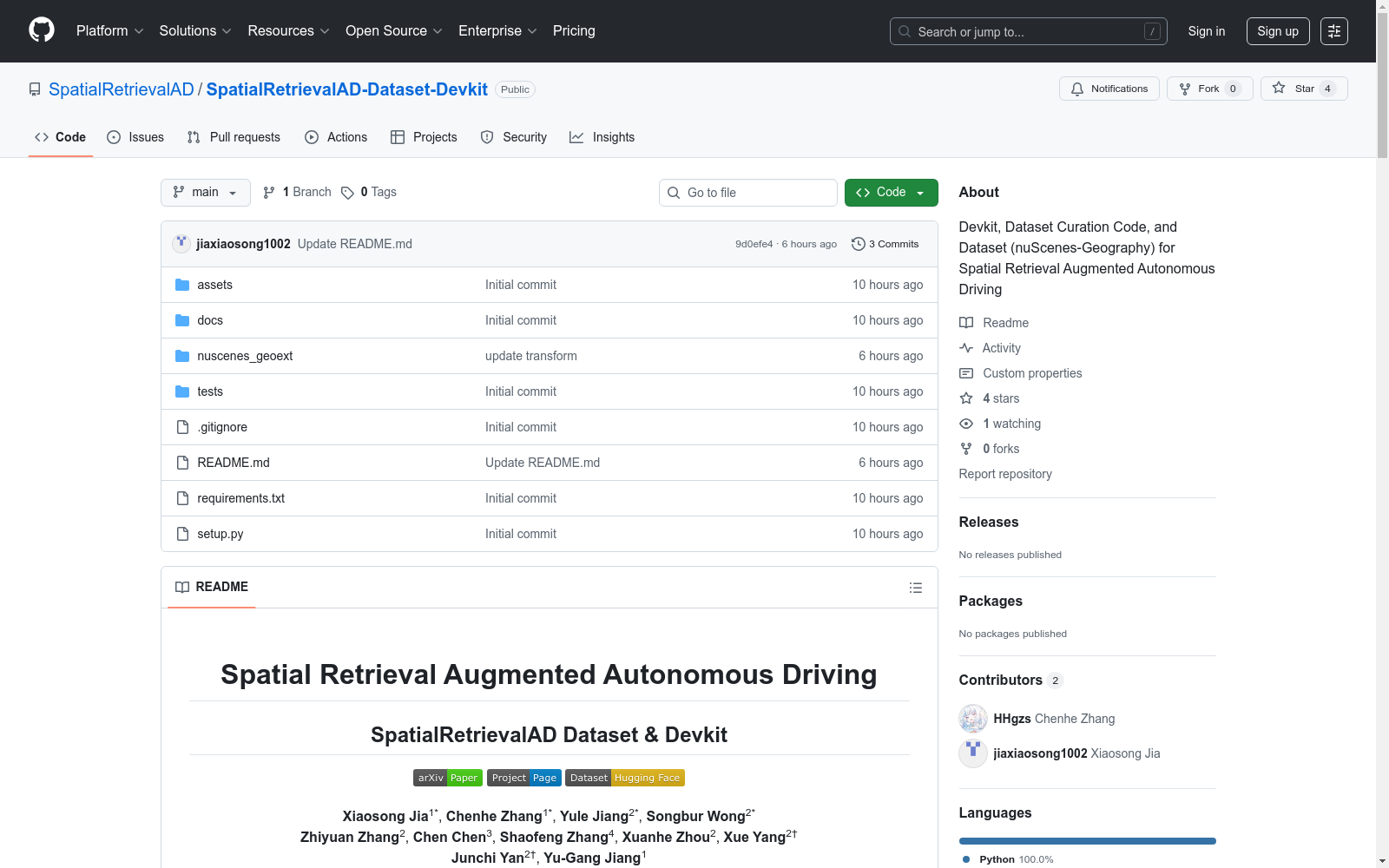Focus the Go to file input
The height and width of the screenshot is (868, 1389).
(x=748, y=193)
